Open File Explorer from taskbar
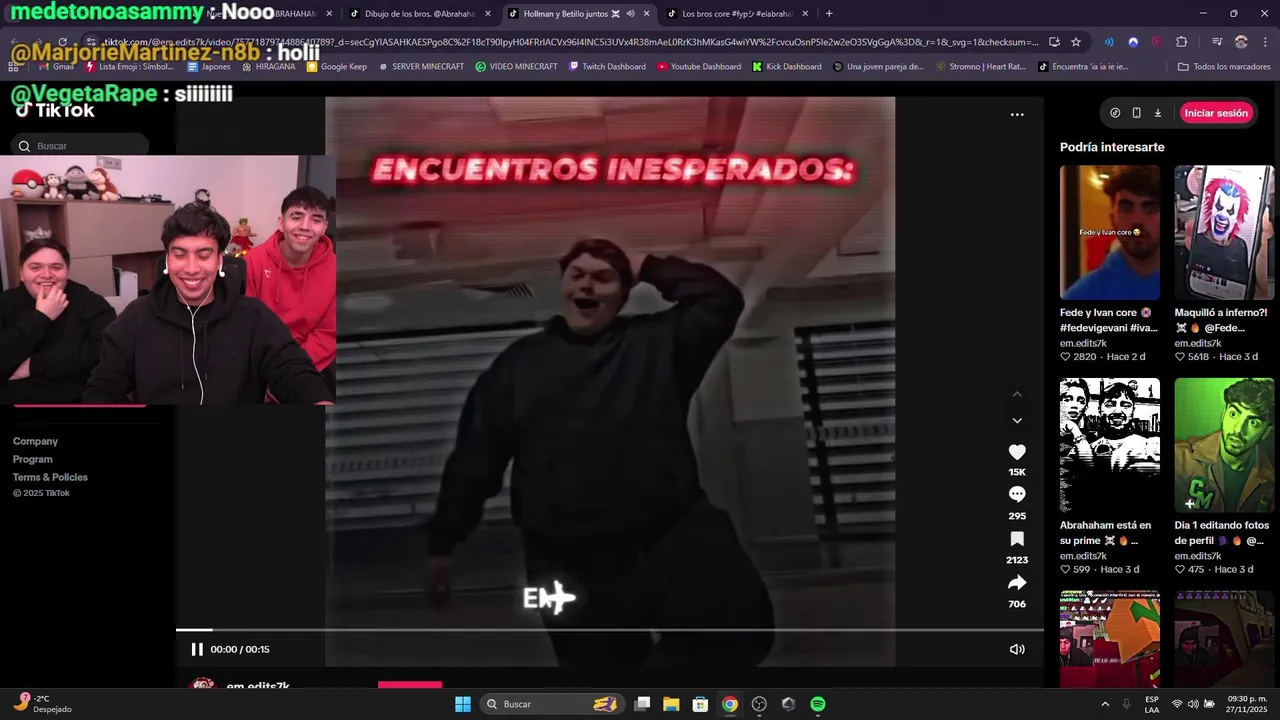The height and width of the screenshot is (720, 1280). tap(671, 704)
